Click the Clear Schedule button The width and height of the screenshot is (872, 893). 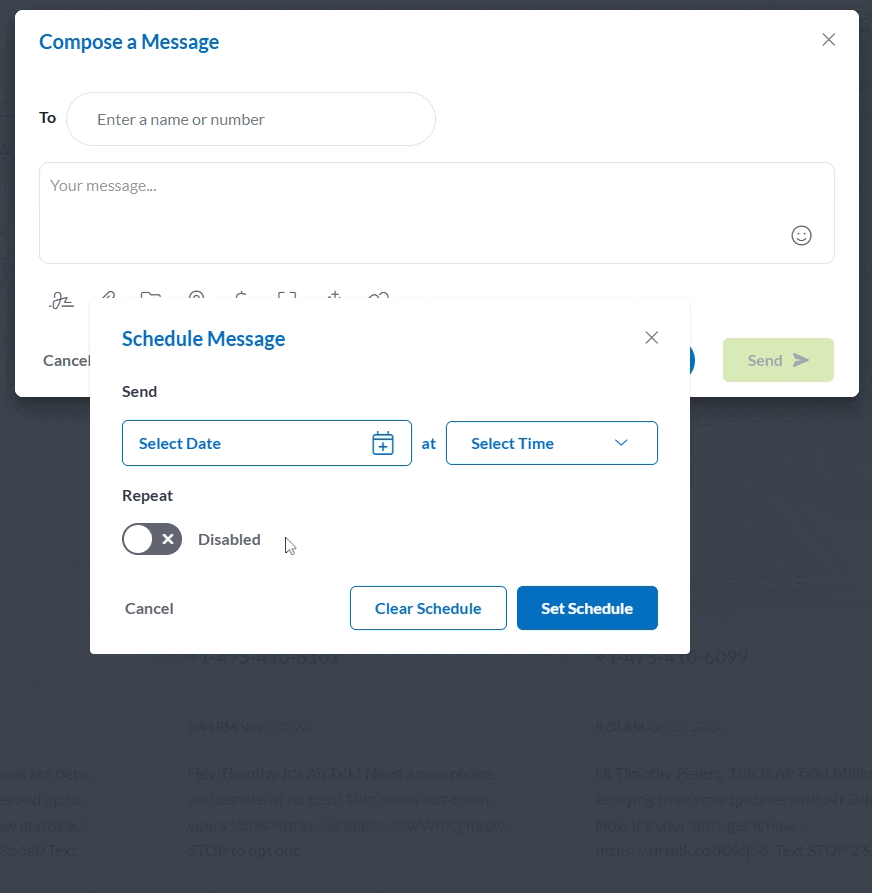click(x=428, y=608)
